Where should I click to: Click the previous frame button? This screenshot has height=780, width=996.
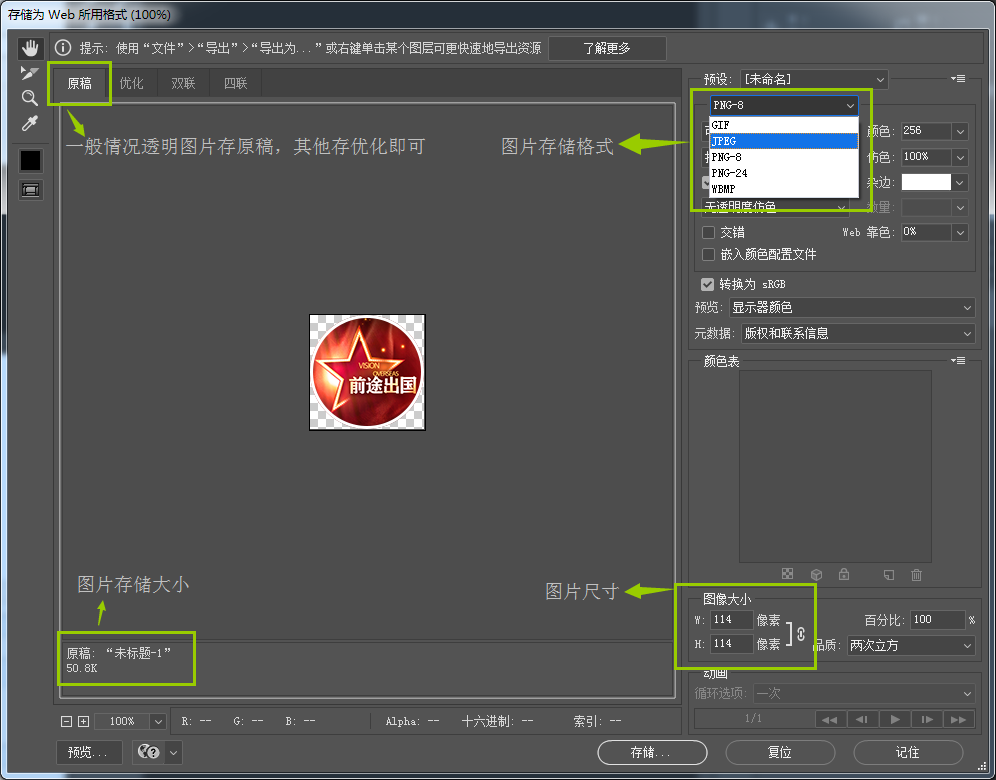(x=862, y=720)
